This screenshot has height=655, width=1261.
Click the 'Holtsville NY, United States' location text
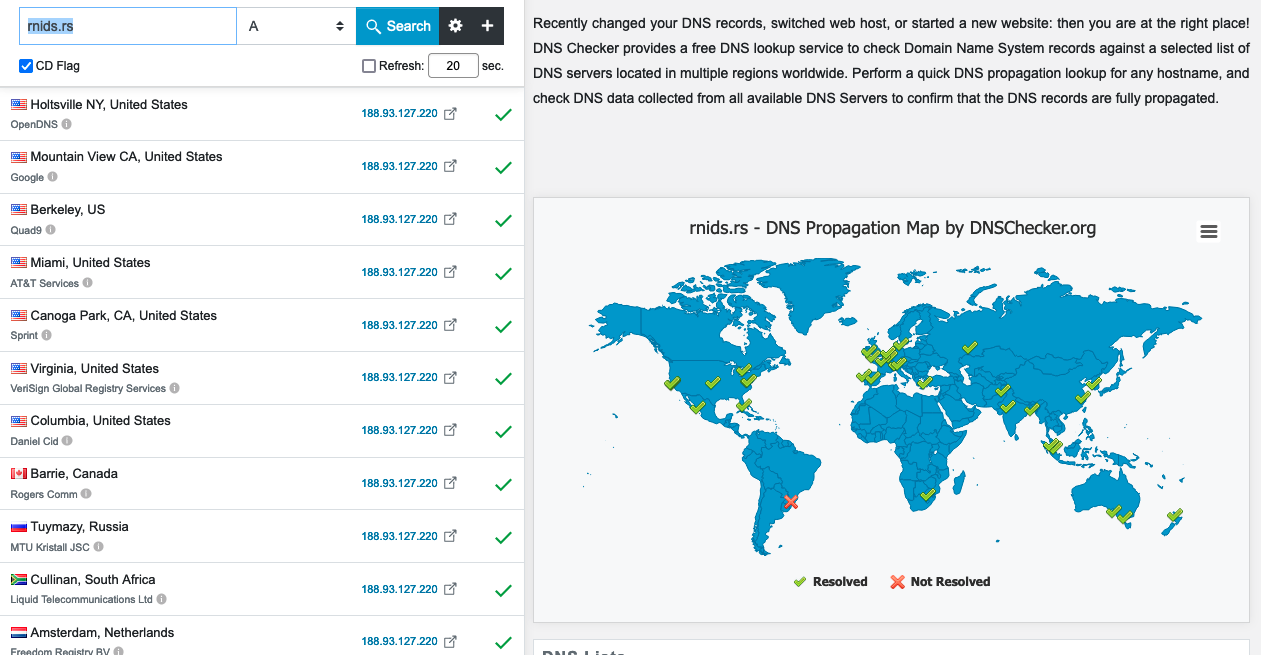click(109, 104)
